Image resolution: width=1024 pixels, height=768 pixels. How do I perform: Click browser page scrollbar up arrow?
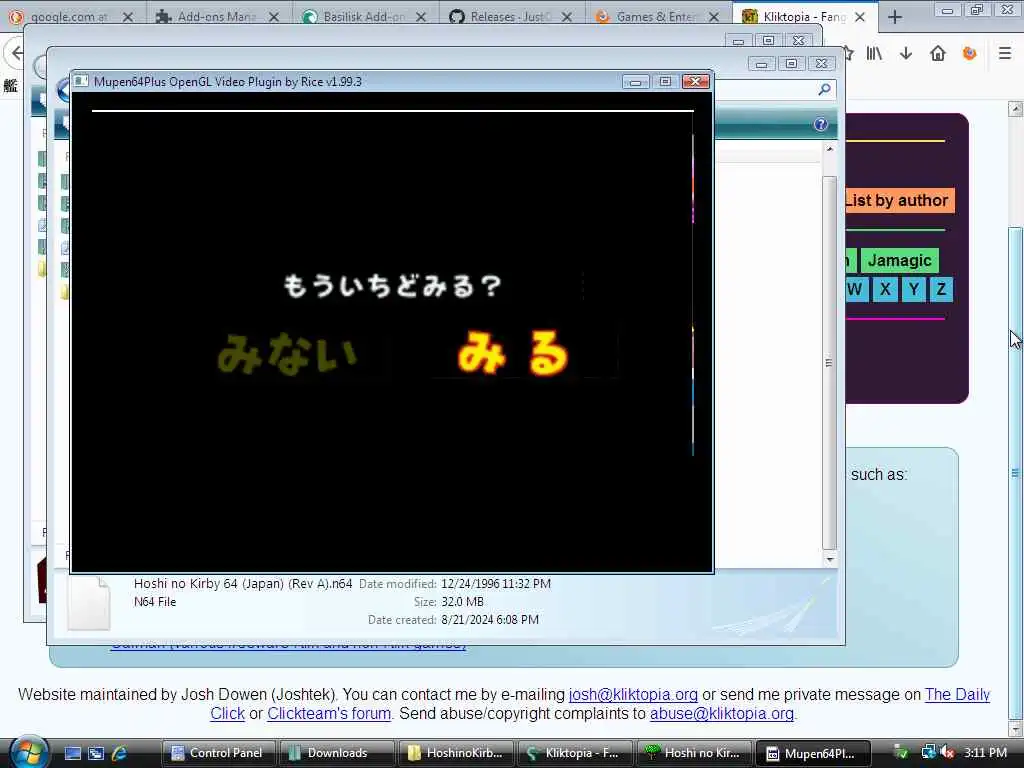pos(1016,108)
